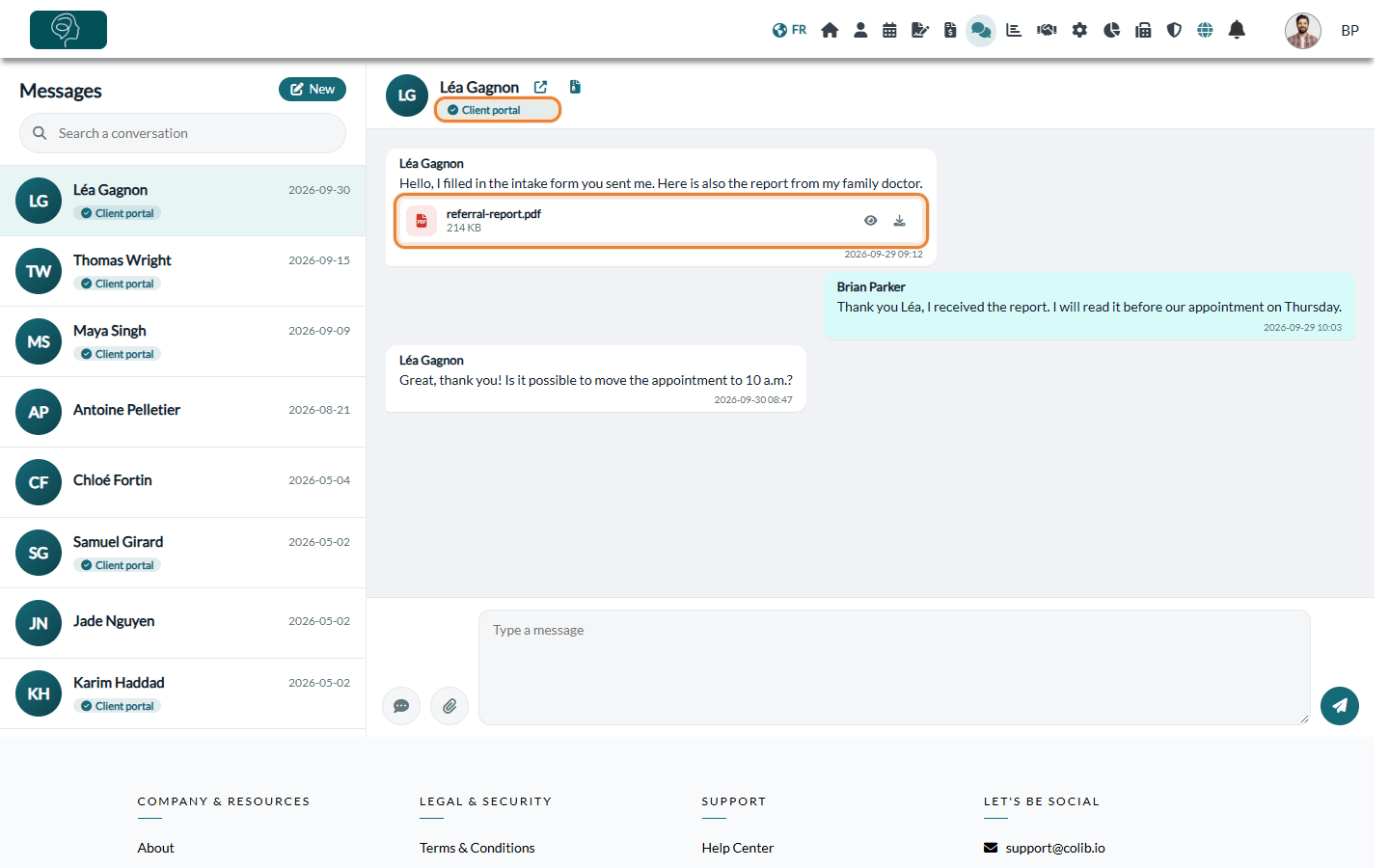
Task: Open the handshake icon in top bar
Action: tap(1047, 30)
